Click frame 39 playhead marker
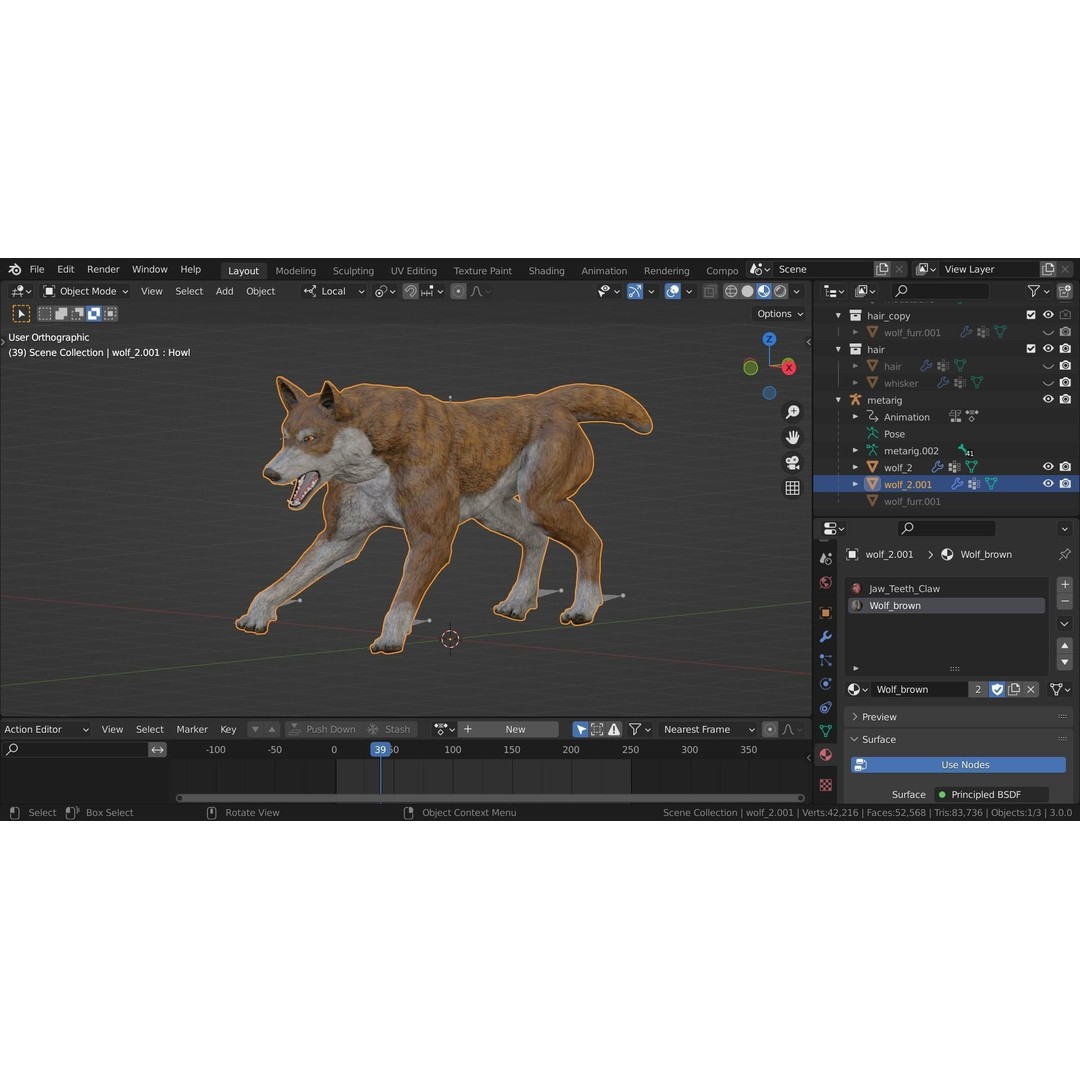Image resolution: width=1080 pixels, height=1080 pixels. 380,749
